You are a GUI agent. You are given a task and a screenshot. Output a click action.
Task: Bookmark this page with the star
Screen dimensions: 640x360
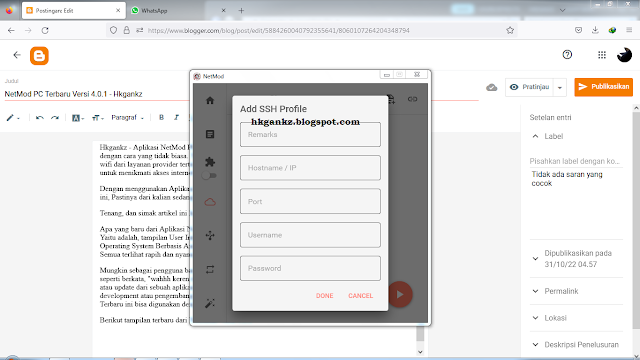pyautogui.click(x=510, y=30)
